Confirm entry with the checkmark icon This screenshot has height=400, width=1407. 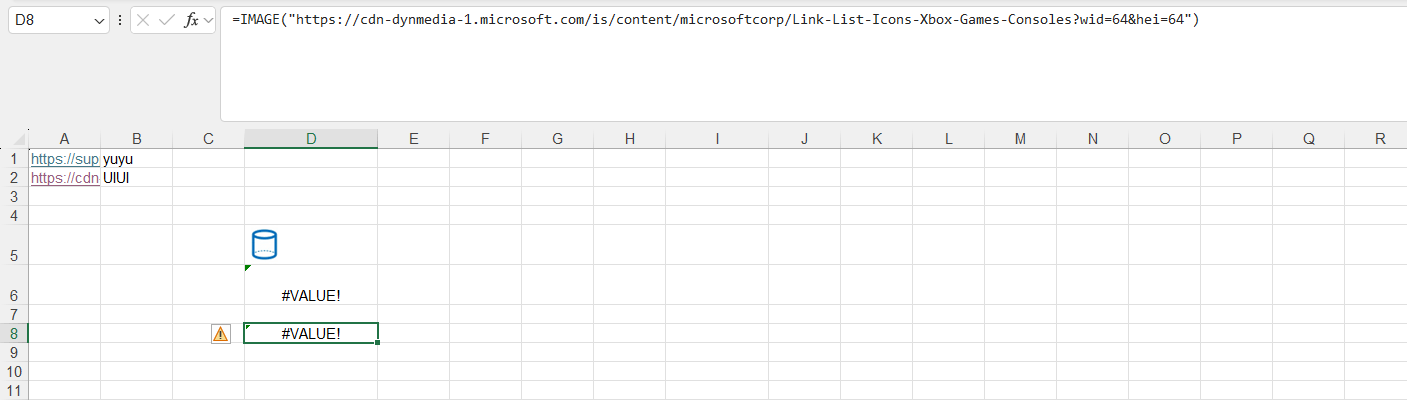pos(167,20)
